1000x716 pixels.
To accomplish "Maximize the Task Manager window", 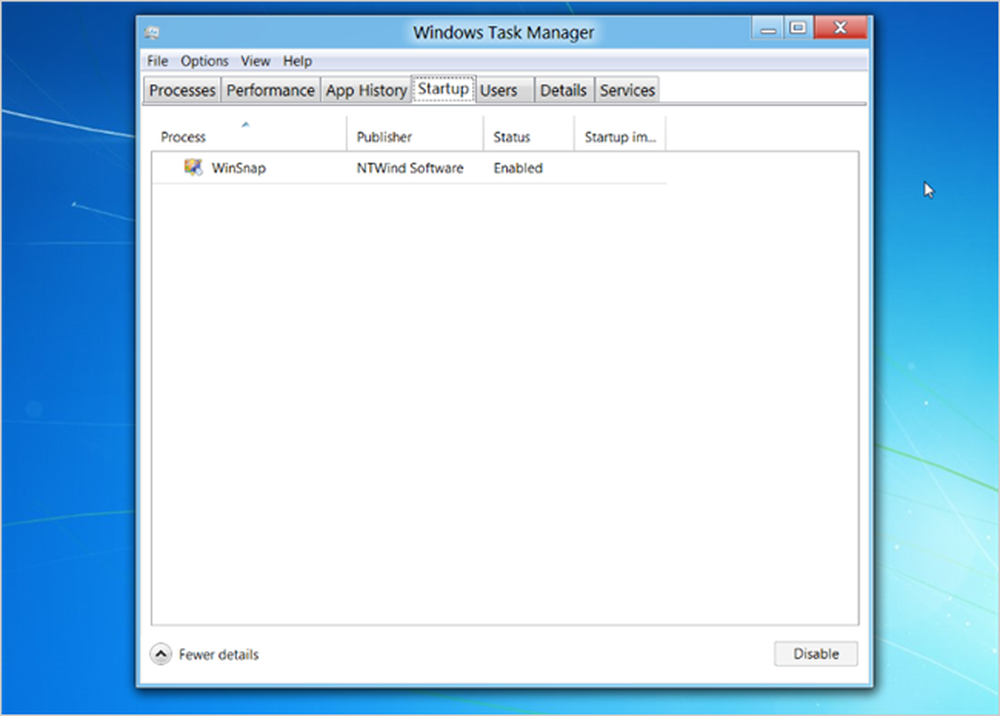I will [x=798, y=28].
